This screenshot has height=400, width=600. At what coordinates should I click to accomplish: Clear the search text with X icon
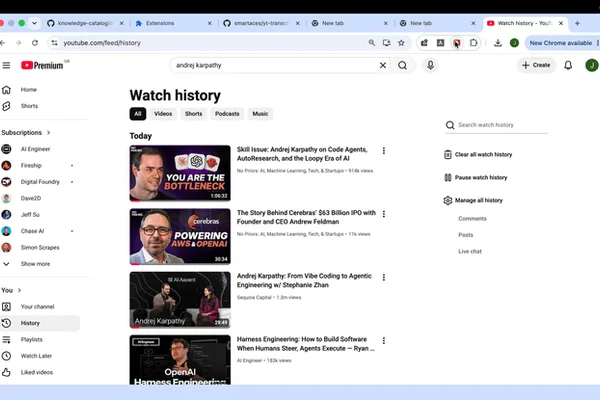tap(383, 65)
